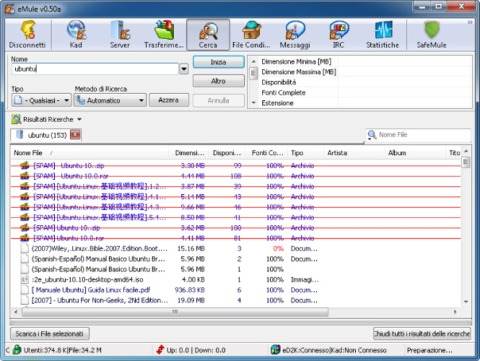
Task: Click the Preparazione... status text
Action: coord(429,350)
